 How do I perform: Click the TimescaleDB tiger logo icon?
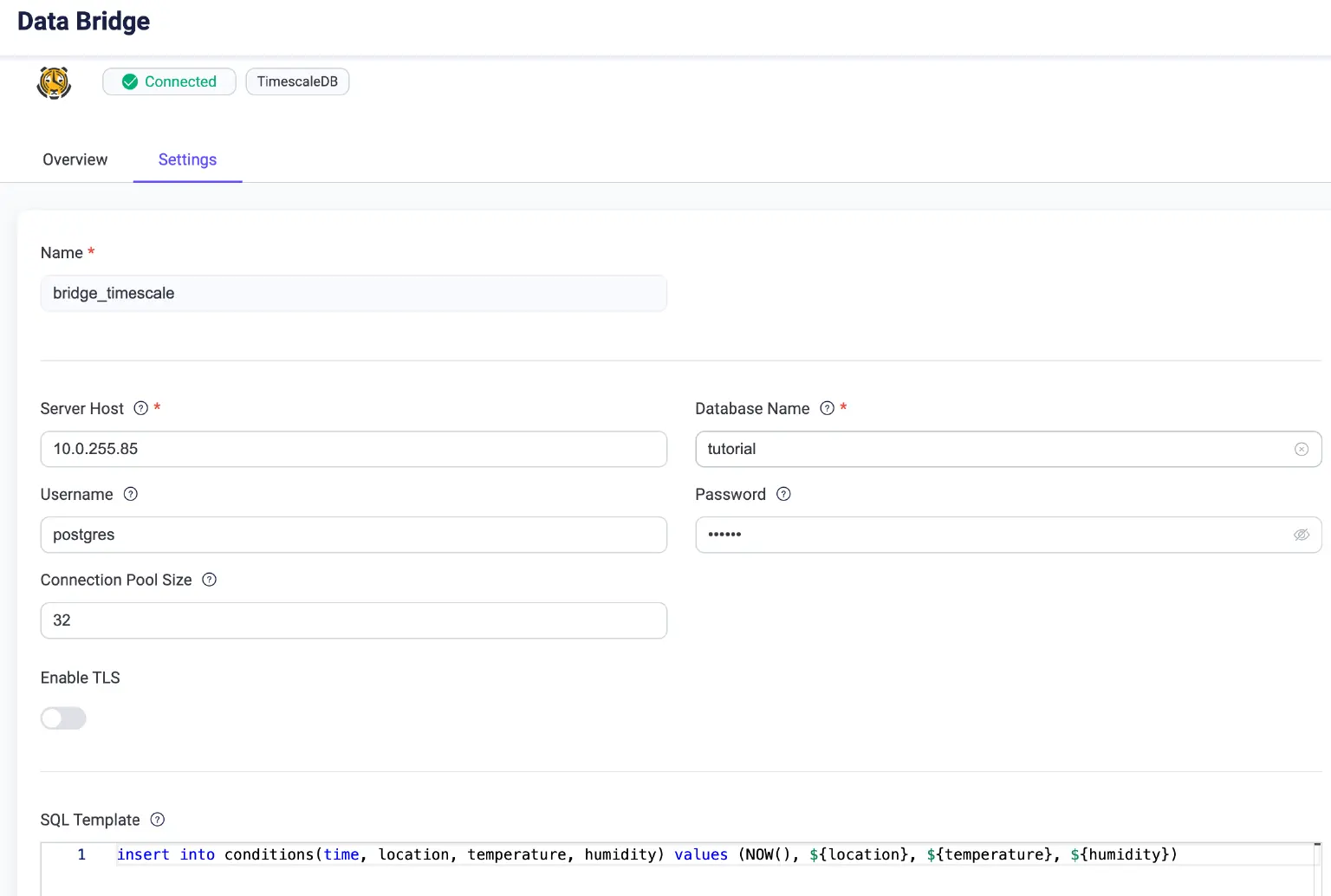click(x=54, y=83)
